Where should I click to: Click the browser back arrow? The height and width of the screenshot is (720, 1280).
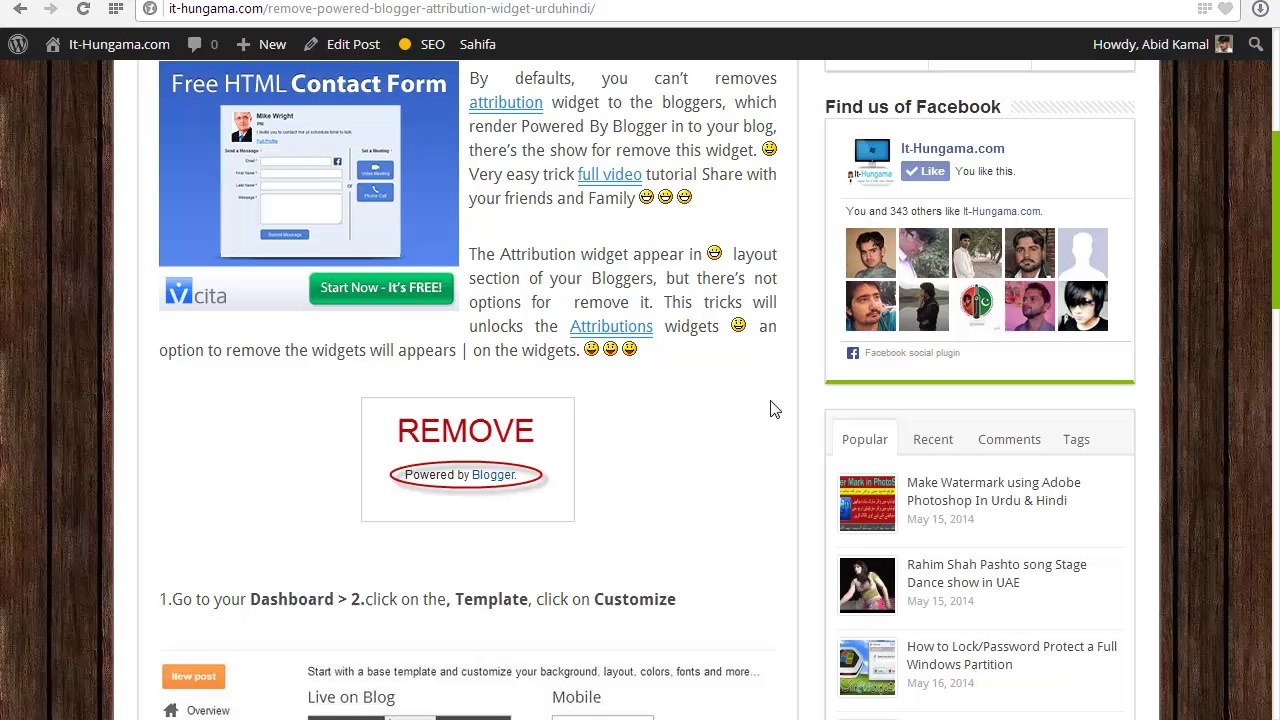tap(20, 9)
